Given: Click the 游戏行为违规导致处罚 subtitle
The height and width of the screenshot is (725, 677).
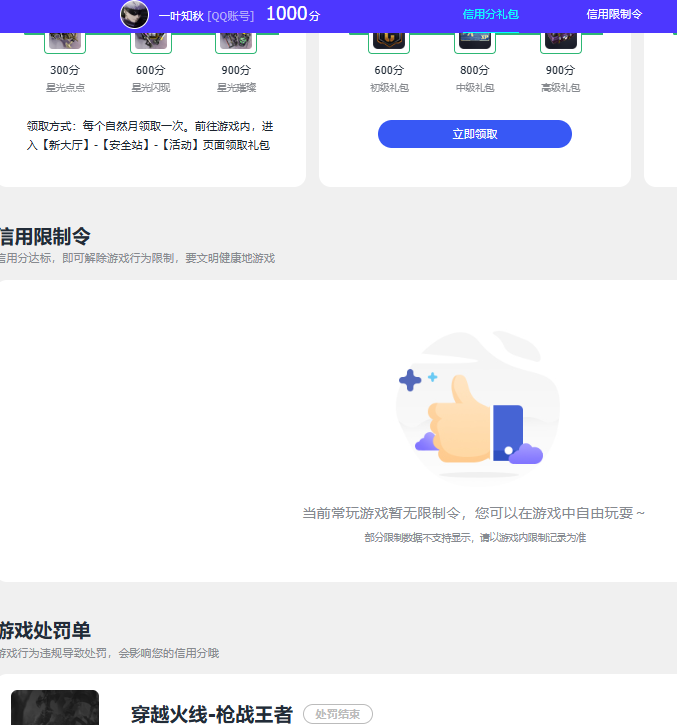Looking at the screenshot, I should [x=109, y=653].
